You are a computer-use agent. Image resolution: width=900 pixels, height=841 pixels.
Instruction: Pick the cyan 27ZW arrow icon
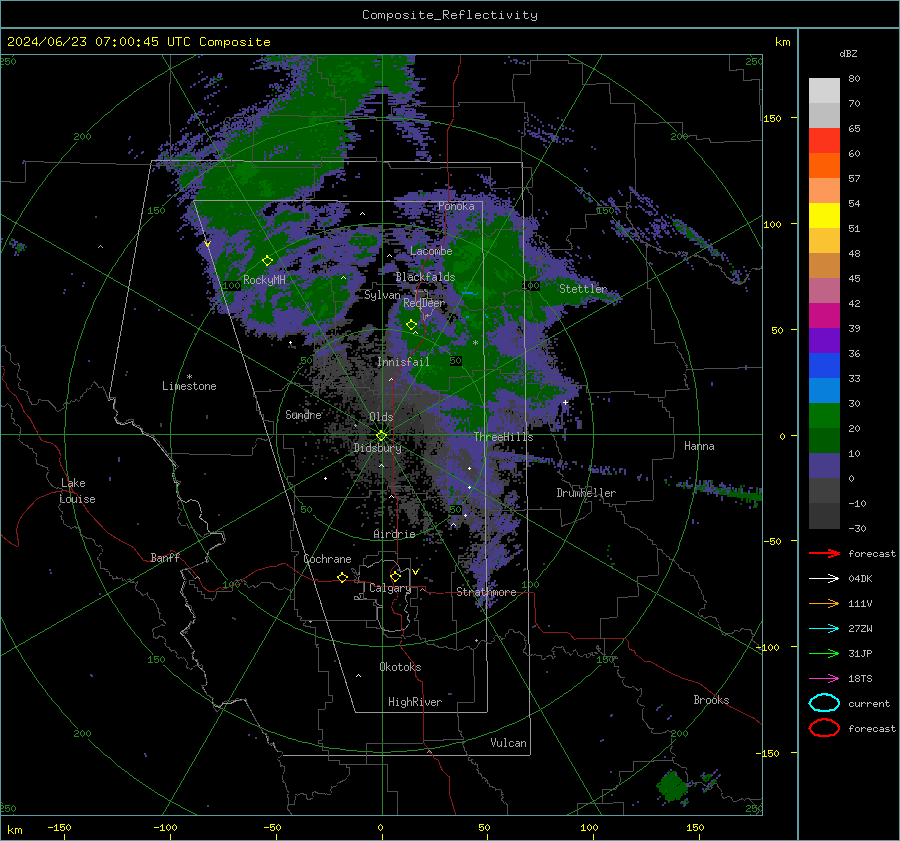click(824, 628)
